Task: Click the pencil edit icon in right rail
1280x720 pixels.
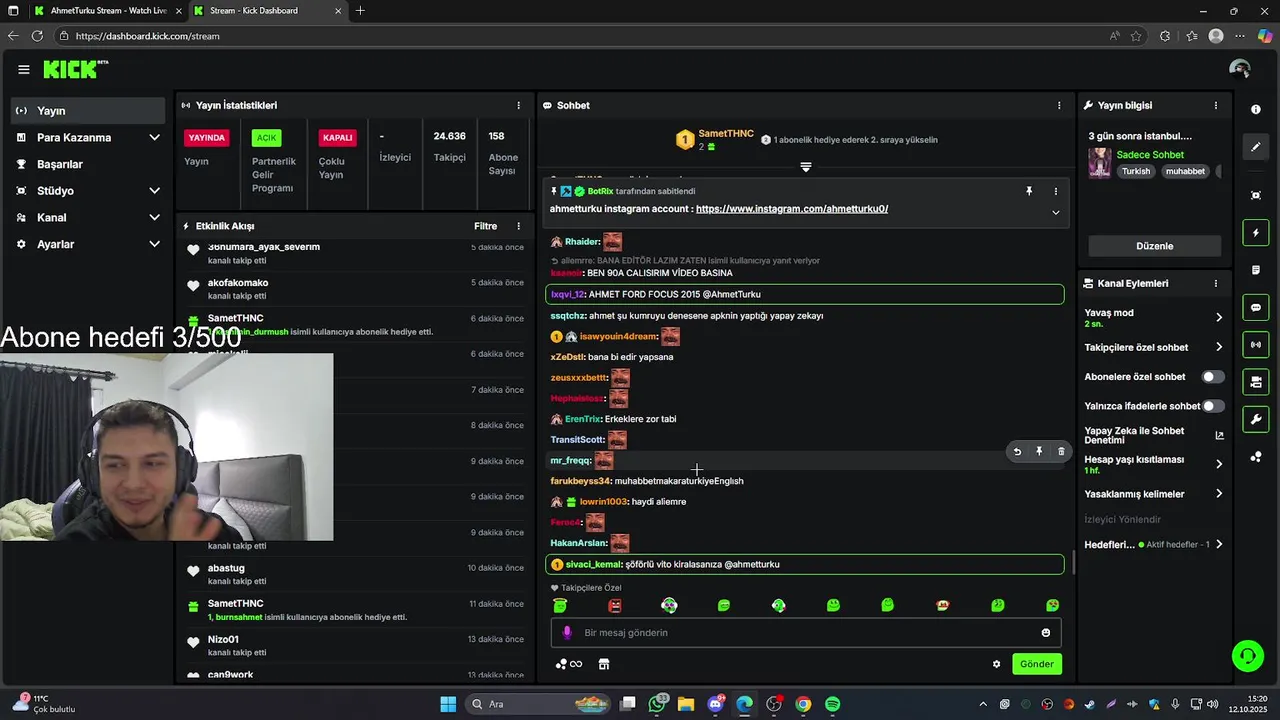Action: pyautogui.click(x=1256, y=147)
